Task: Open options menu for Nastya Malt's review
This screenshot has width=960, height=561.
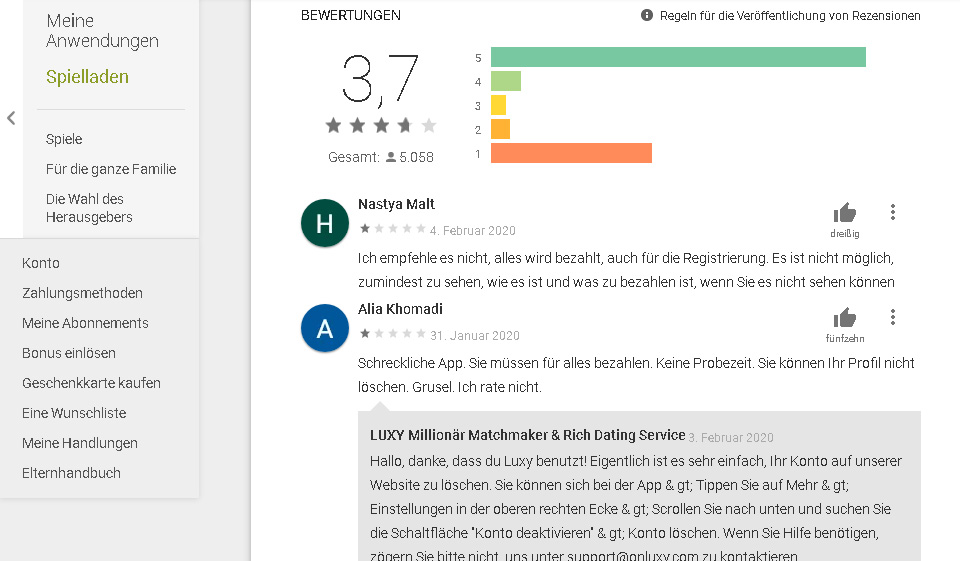Action: point(893,212)
